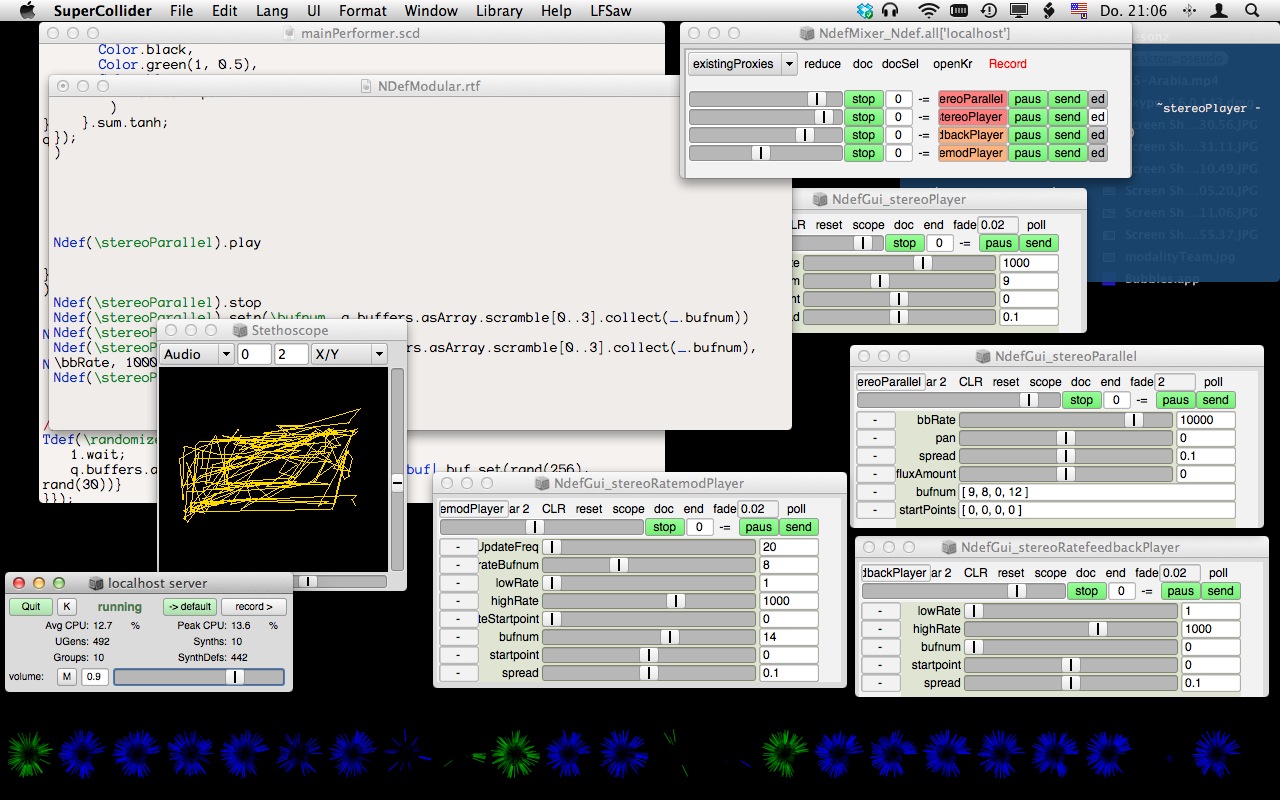
Task: Click the emodPlayer volume slider in NdefMixer
Action: point(766,153)
